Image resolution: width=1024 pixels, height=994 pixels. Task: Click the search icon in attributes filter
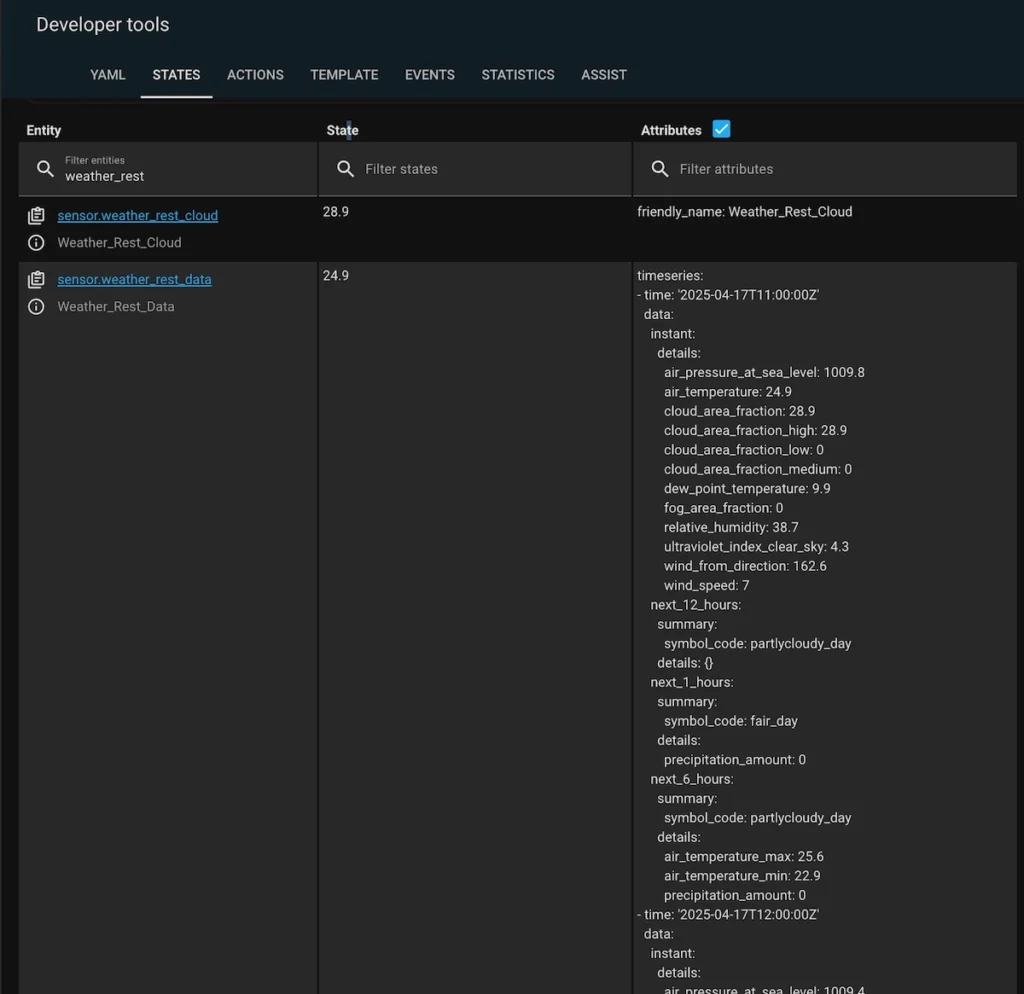coord(660,169)
